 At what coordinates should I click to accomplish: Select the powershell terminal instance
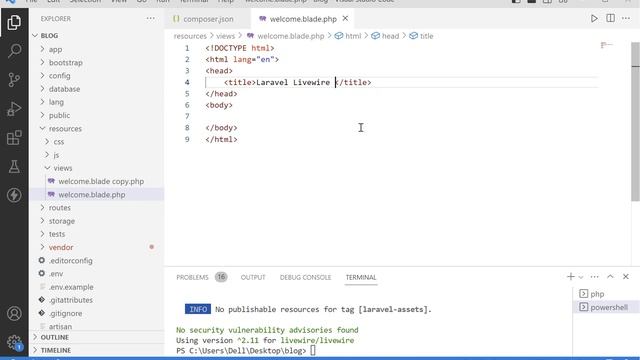(606, 307)
